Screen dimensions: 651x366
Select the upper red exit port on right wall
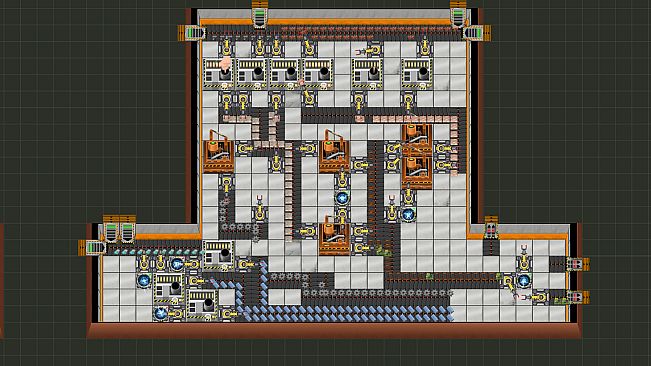click(578, 264)
